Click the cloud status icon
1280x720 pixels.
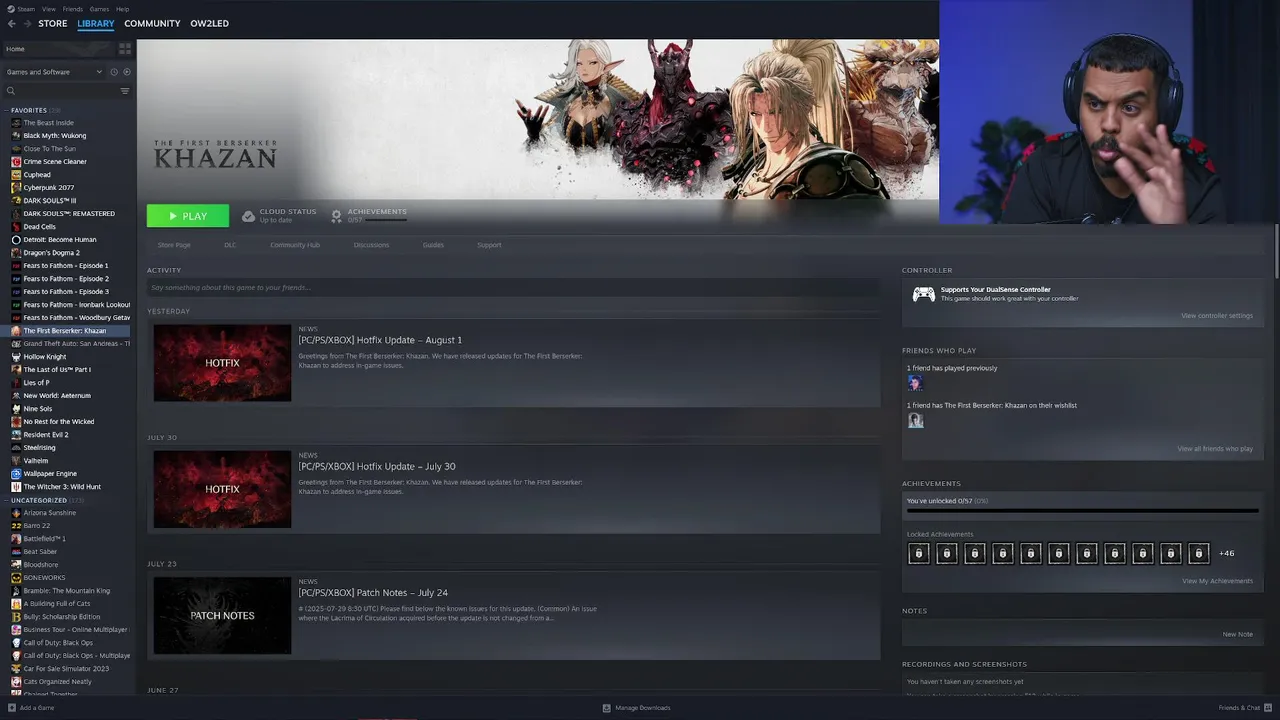coord(248,215)
